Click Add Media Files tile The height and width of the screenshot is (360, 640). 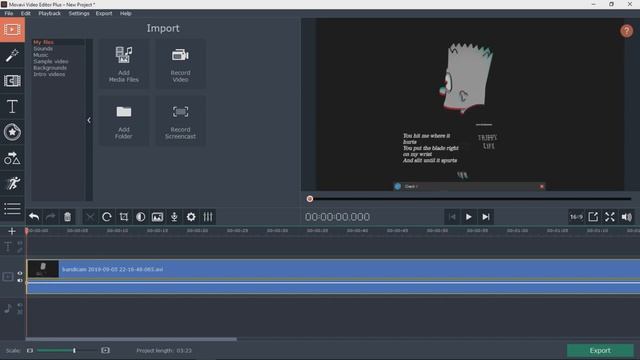pos(124,64)
